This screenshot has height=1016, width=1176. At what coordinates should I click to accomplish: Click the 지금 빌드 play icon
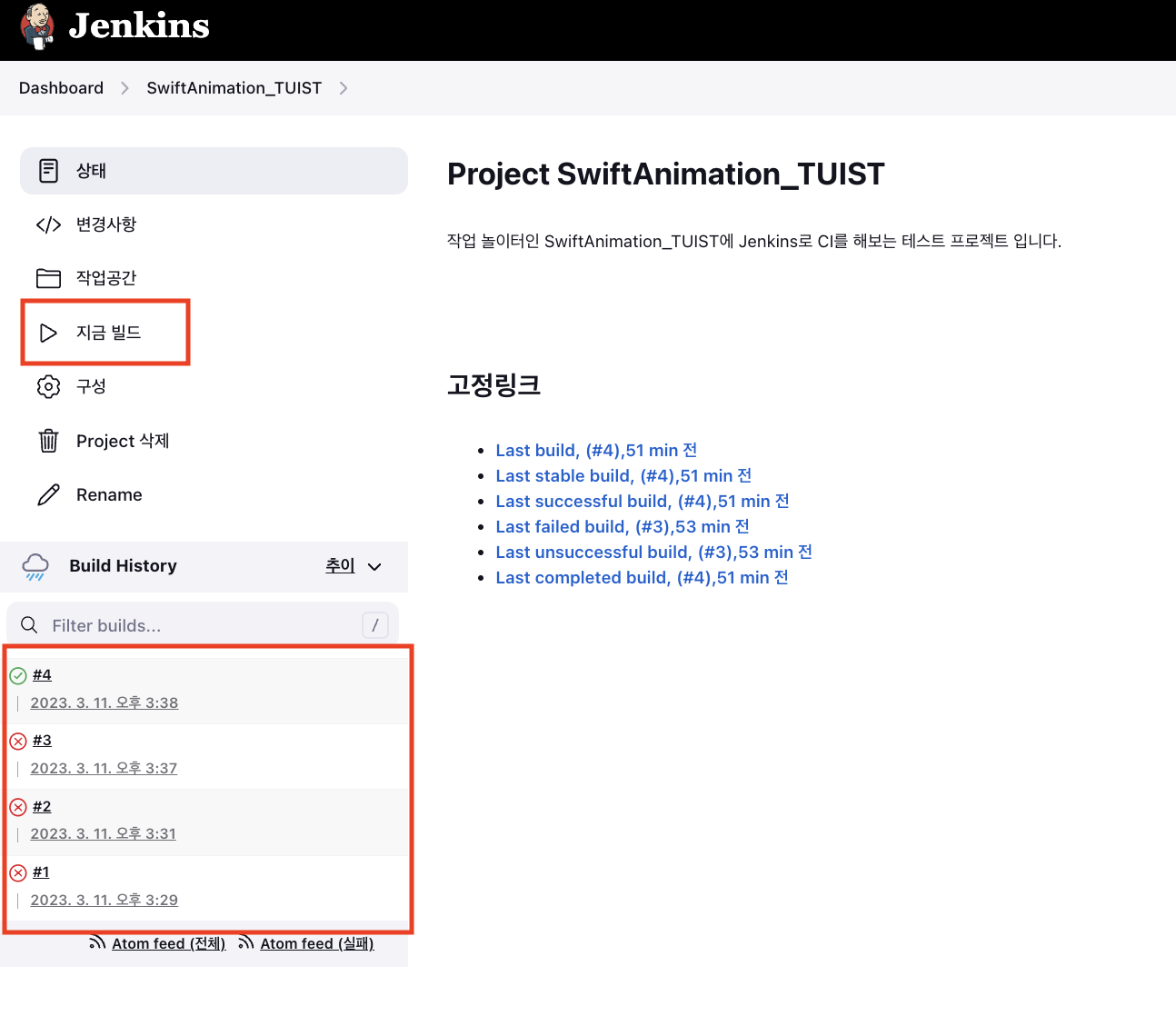click(x=48, y=333)
